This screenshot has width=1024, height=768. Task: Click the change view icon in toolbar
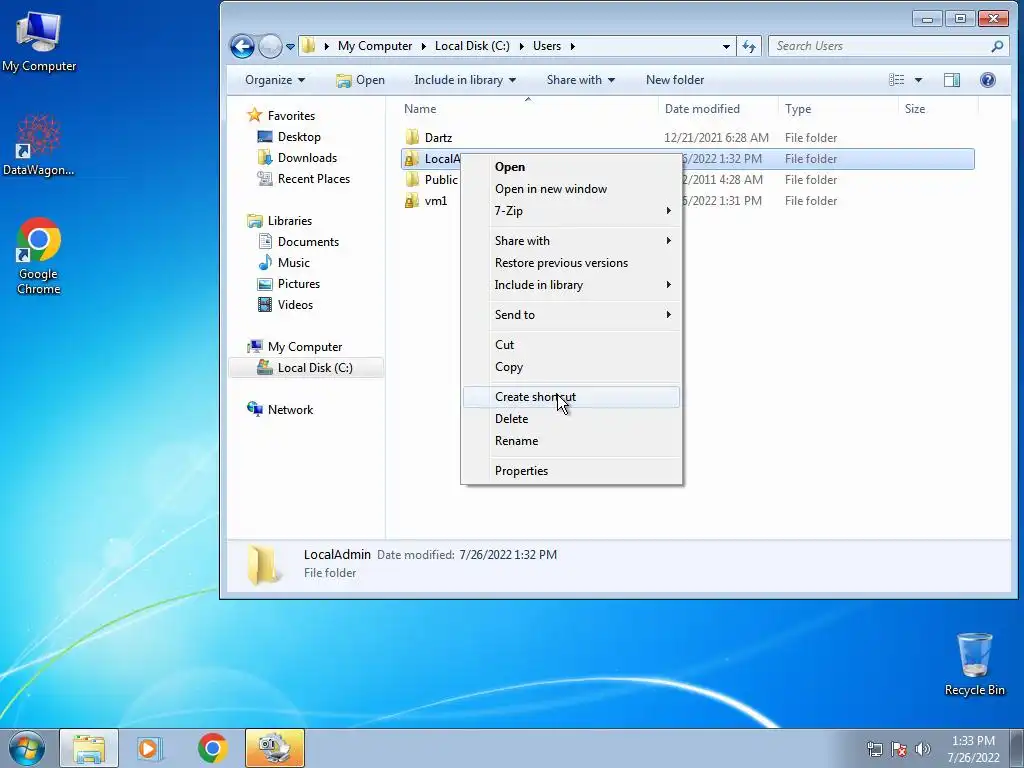(x=897, y=80)
